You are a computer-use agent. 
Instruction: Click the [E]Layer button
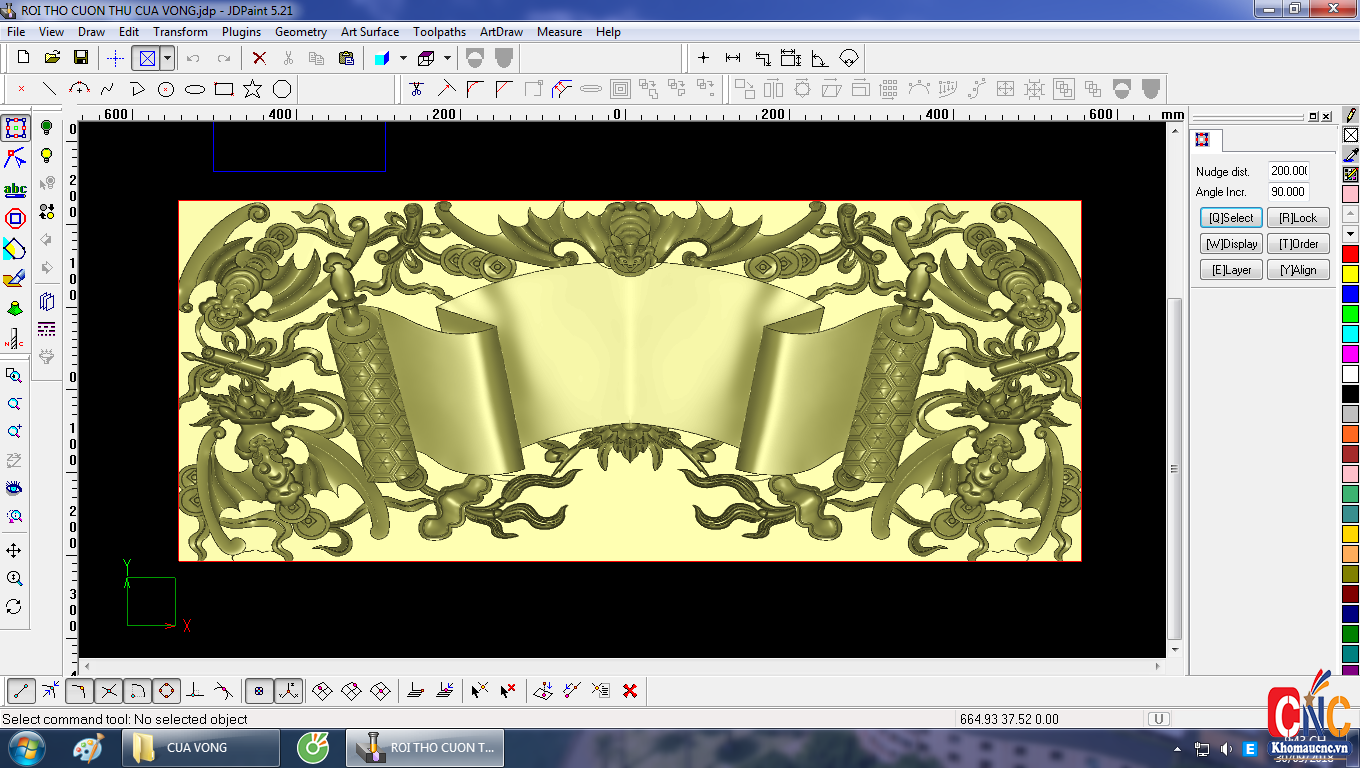pos(1231,270)
